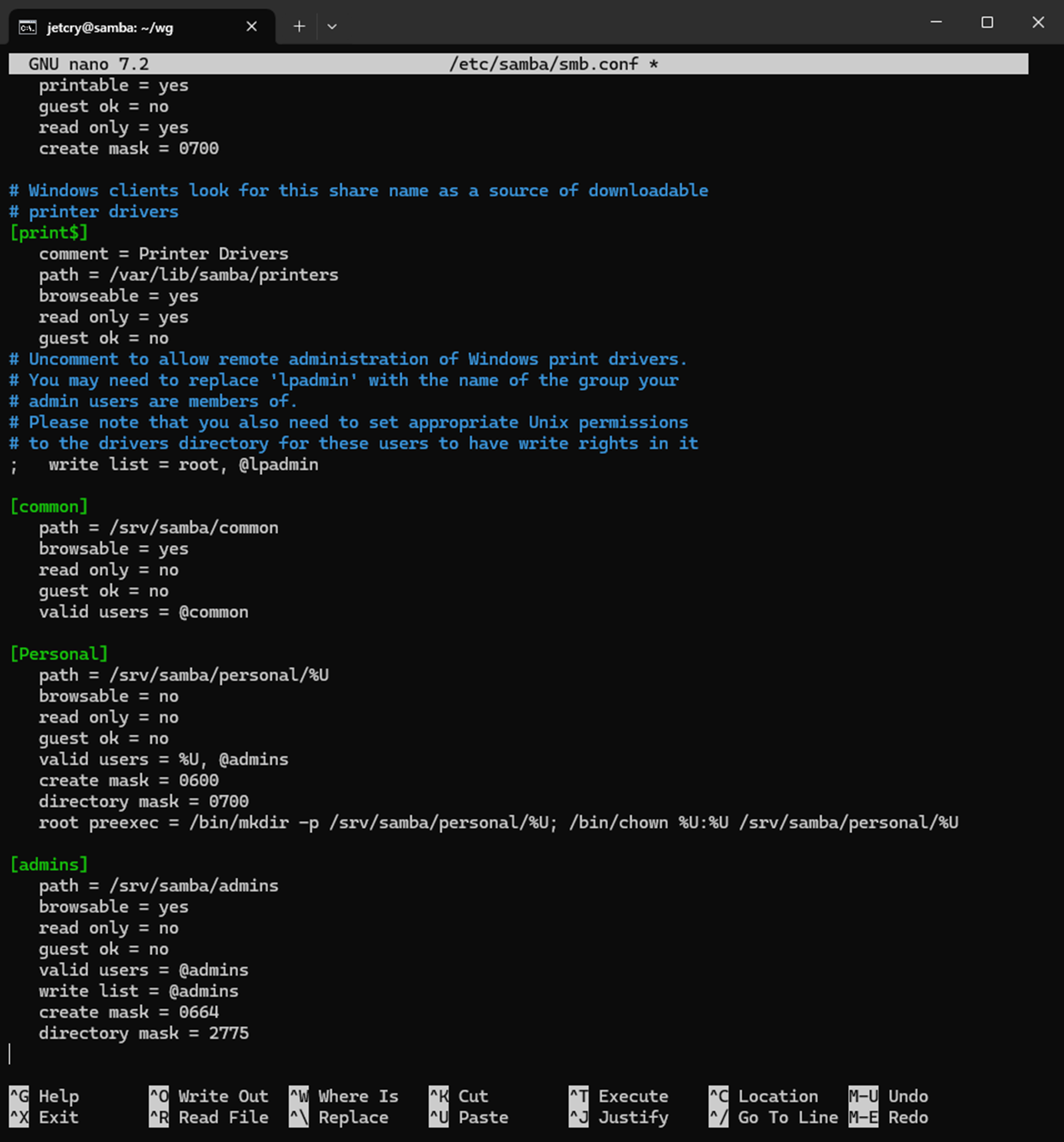1064x1142 pixels.
Task: Place cursor on [Personal] section header
Action: [x=59, y=654]
